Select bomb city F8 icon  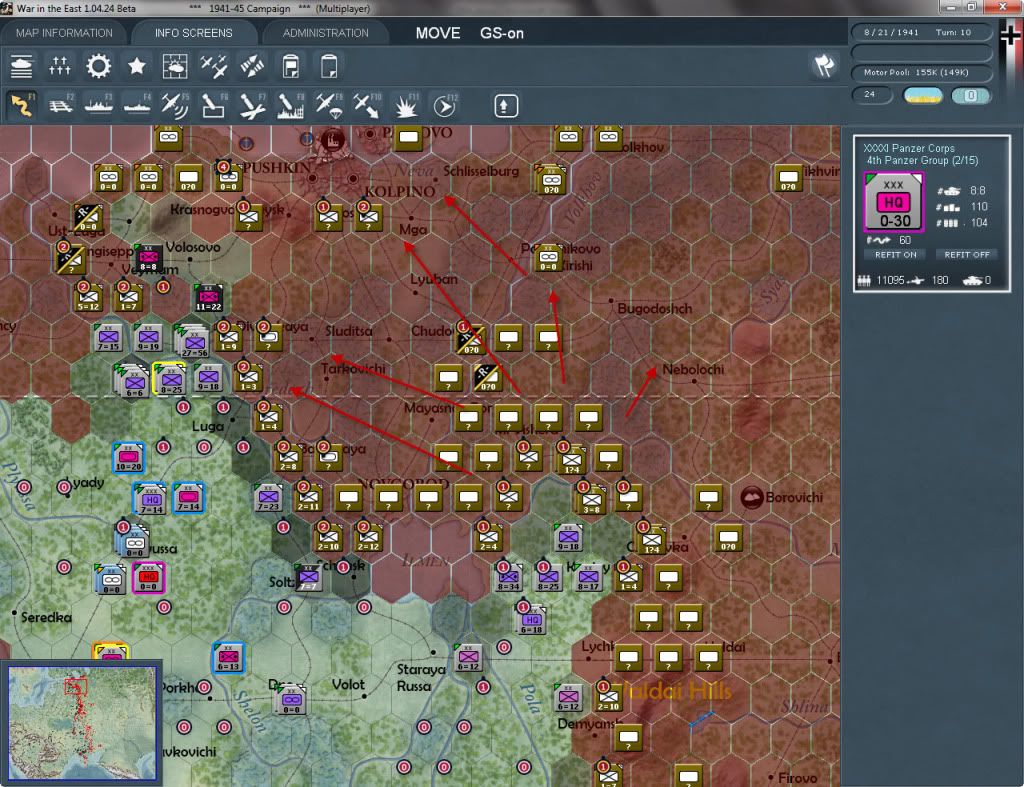coord(290,105)
